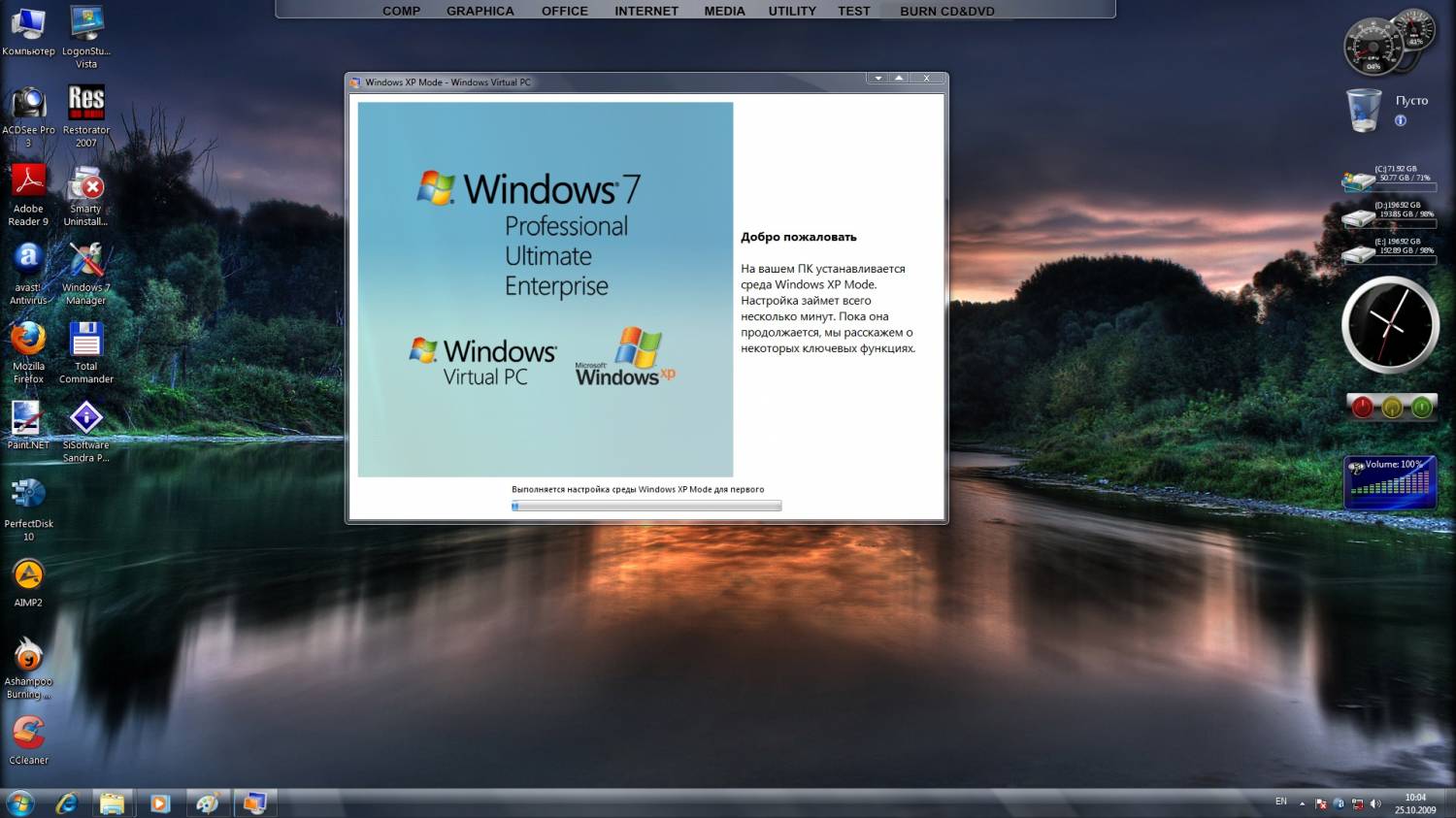Click the green gadget button
Viewport: 1456px width, 818px height.
(x=1422, y=407)
